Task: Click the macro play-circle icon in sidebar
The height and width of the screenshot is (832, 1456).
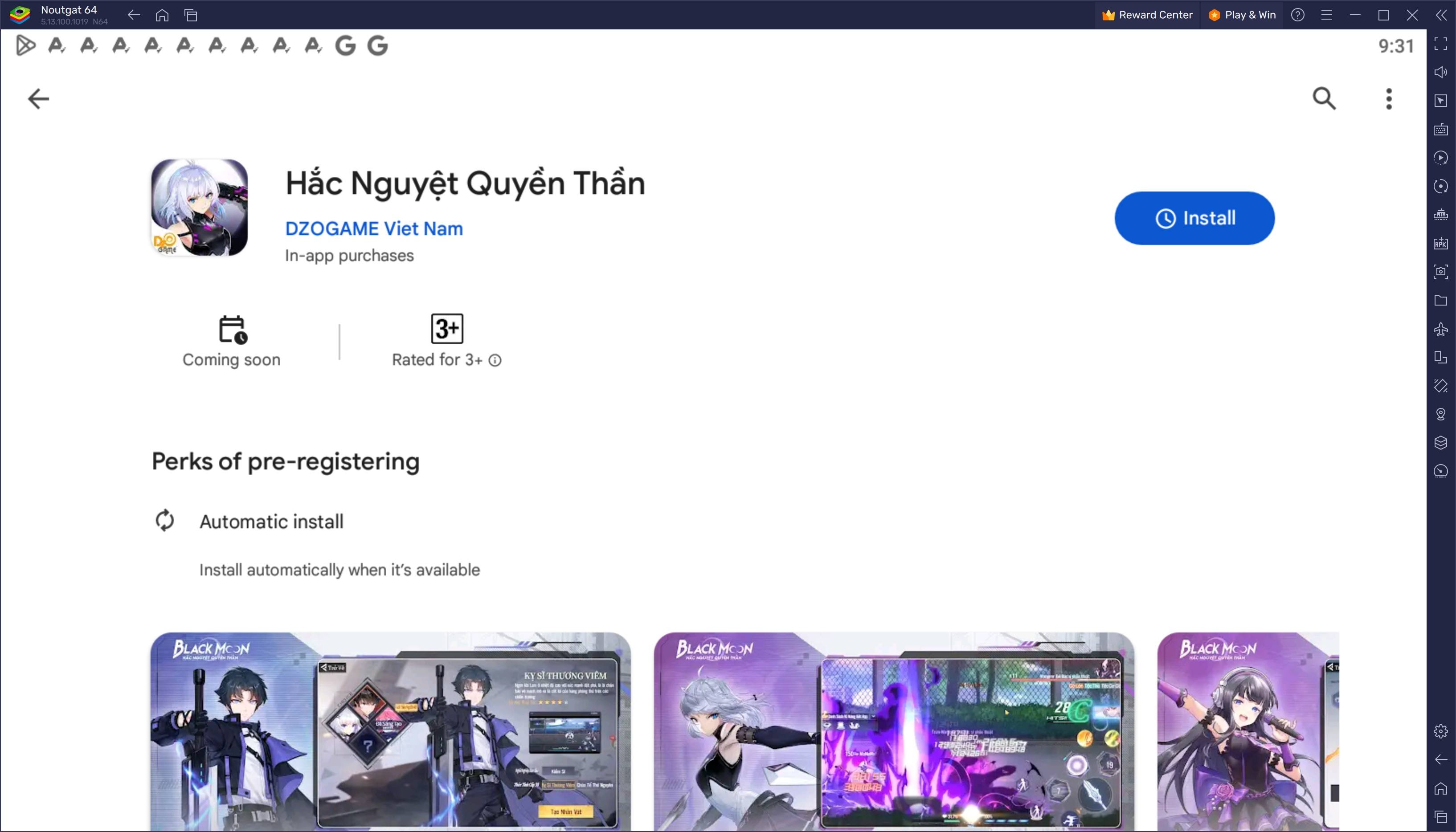Action: pos(1440,158)
